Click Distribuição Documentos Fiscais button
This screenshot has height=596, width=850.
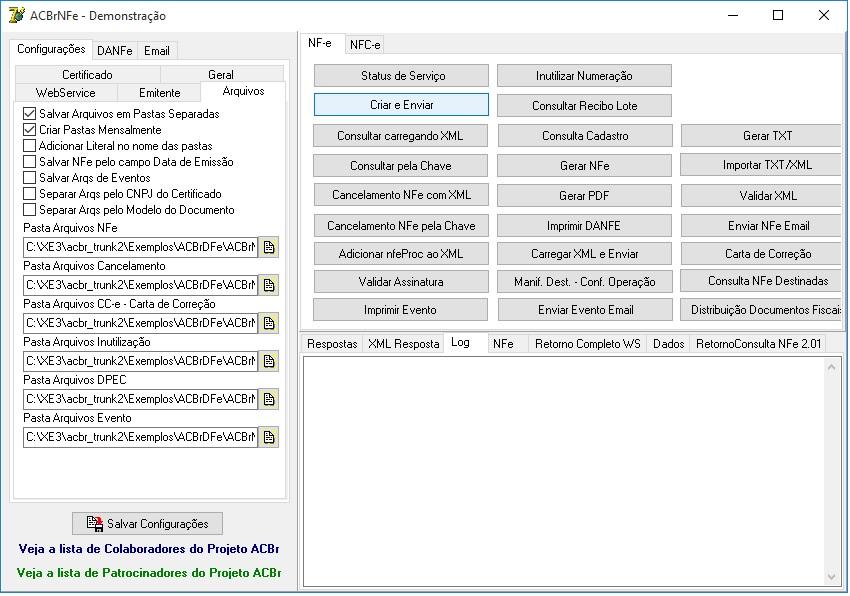pyautogui.click(x=761, y=310)
